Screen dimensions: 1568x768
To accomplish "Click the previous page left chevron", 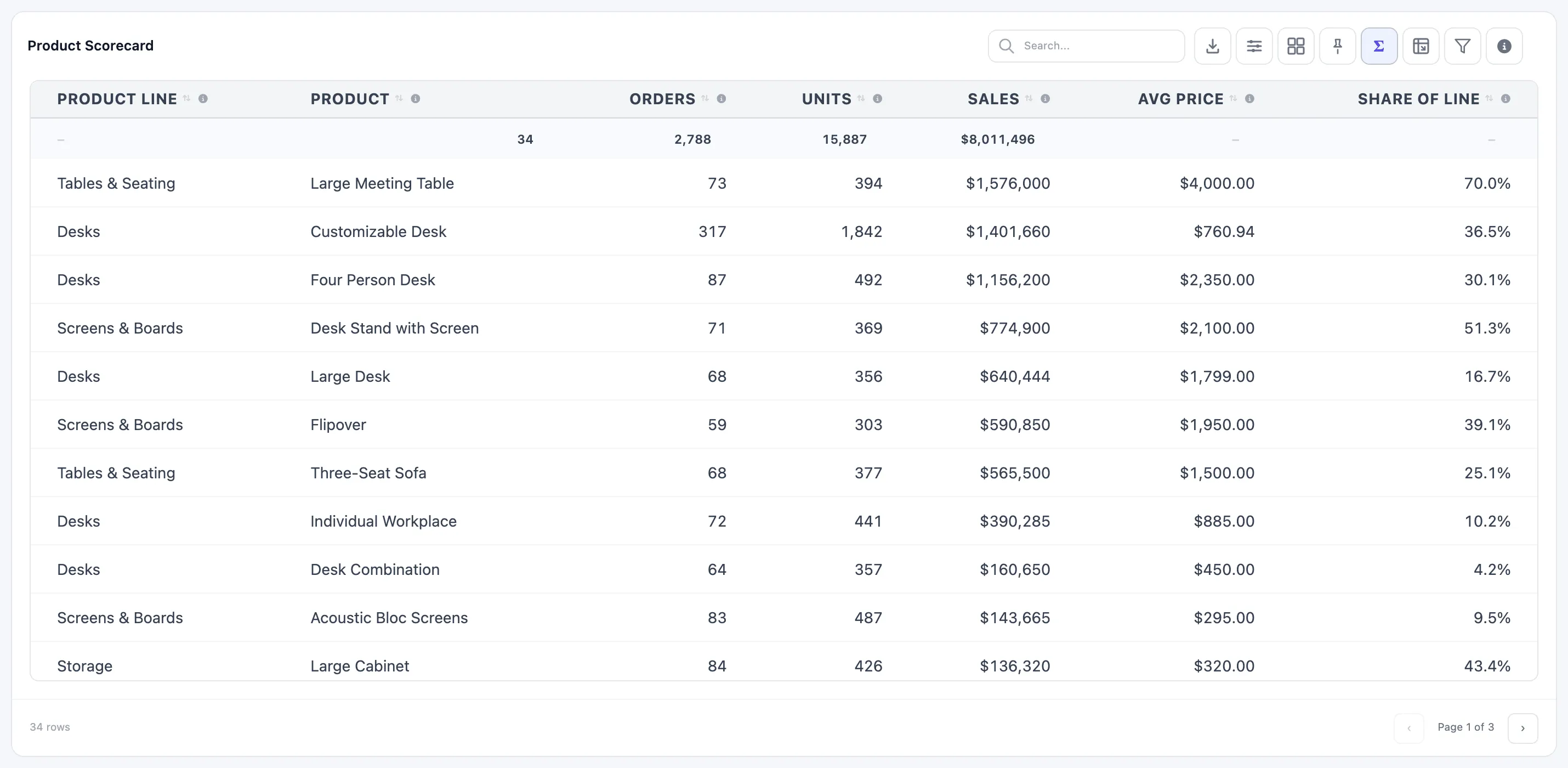I will point(1409,729).
